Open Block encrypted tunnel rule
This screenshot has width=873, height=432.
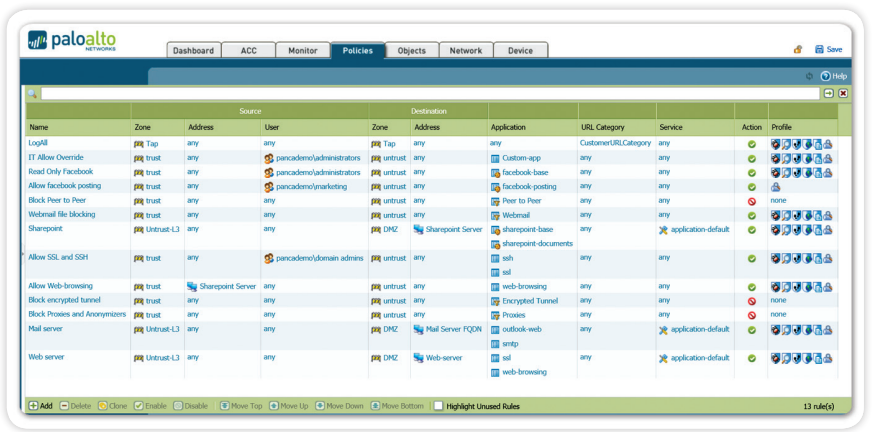pos(65,300)
